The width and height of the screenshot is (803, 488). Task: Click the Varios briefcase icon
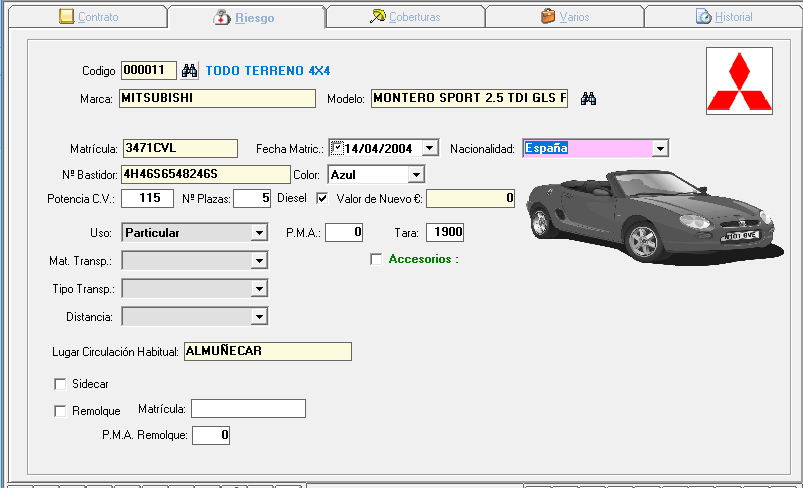pyautogui.click(x=548, y=16)
